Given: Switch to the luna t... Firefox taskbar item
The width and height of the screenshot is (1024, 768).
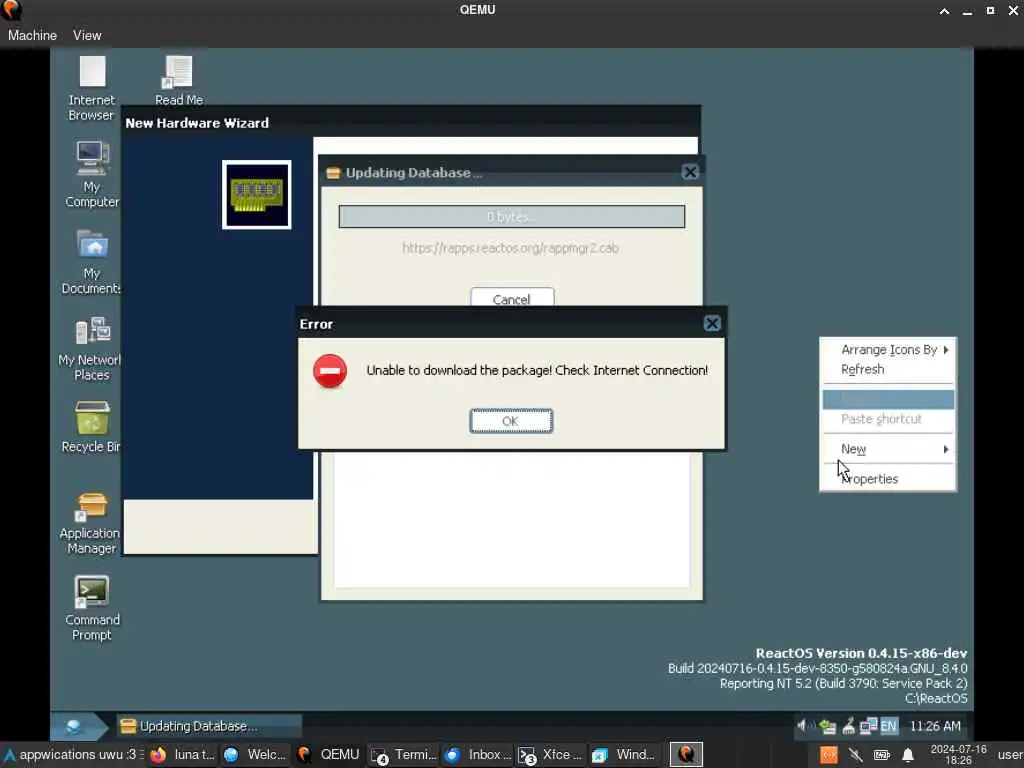Looking at the screenshot, I should (x=184, y=755).
